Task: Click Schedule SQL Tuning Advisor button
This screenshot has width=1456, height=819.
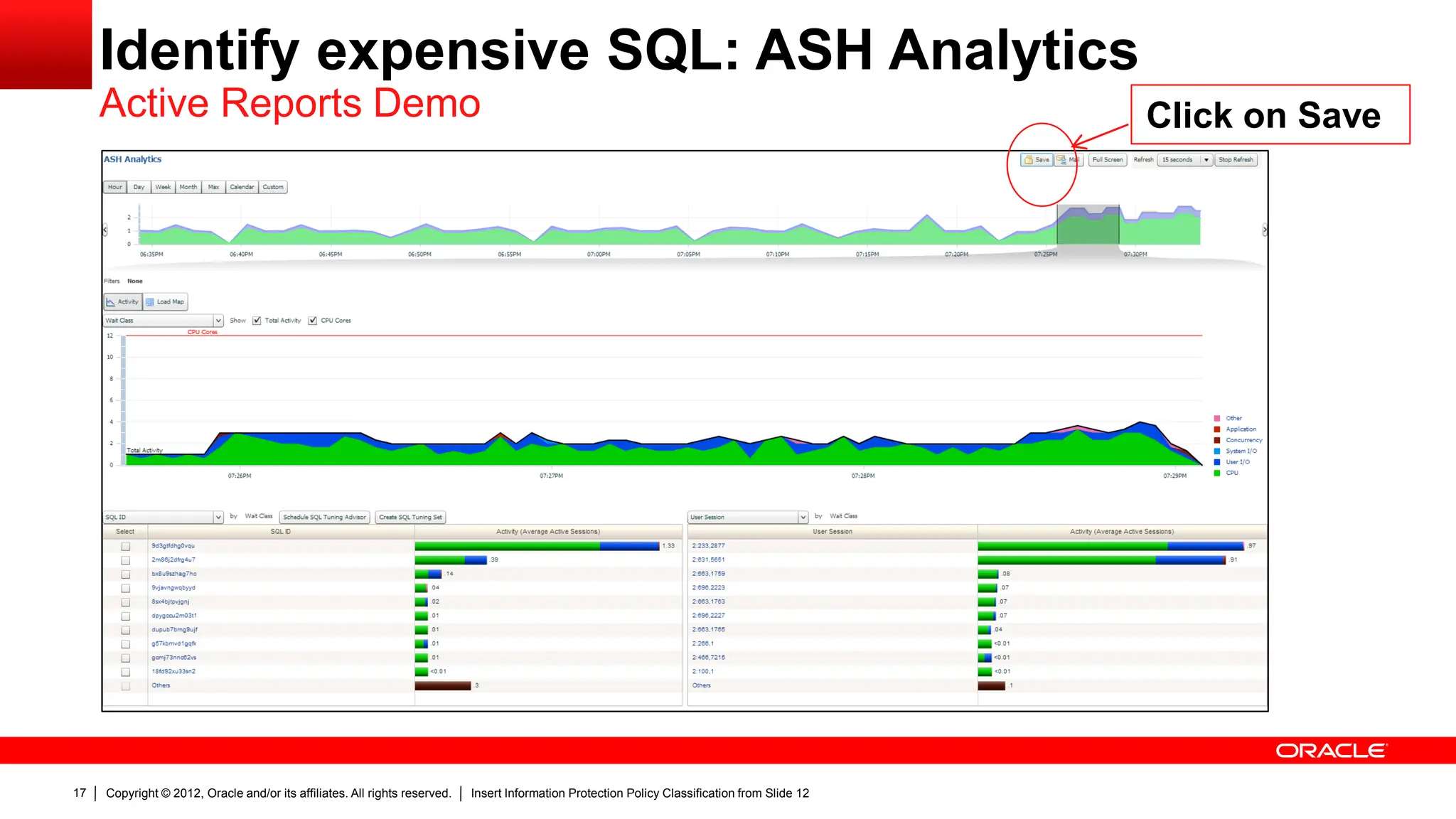Action: pos(324,518)
